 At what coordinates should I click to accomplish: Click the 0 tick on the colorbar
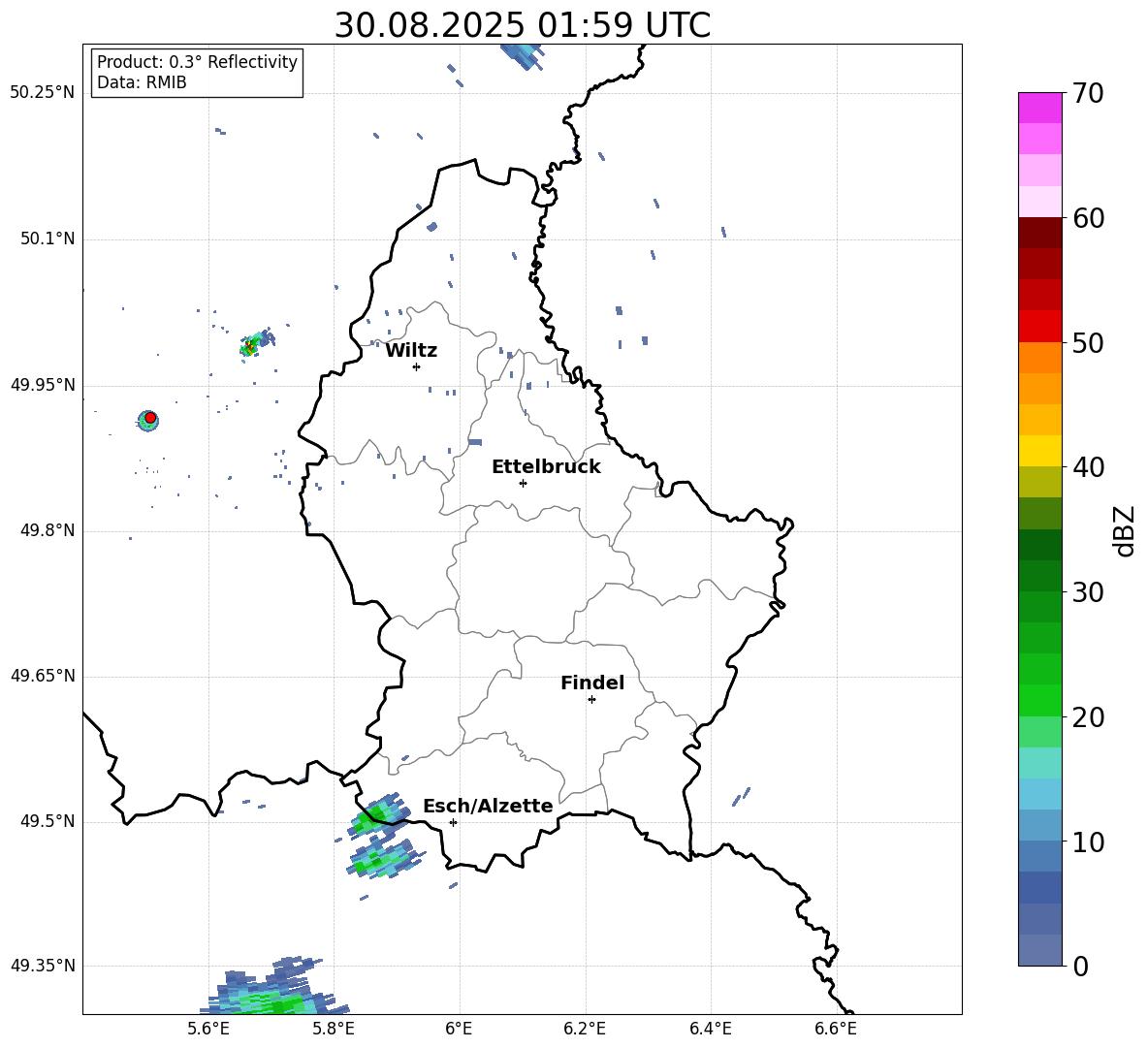1080,966
